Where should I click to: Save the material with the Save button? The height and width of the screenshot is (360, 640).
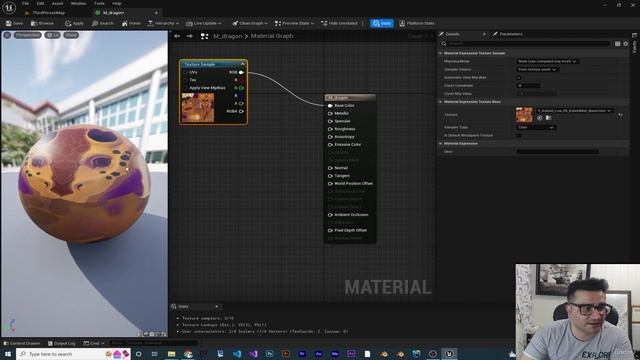pos(14,23)
